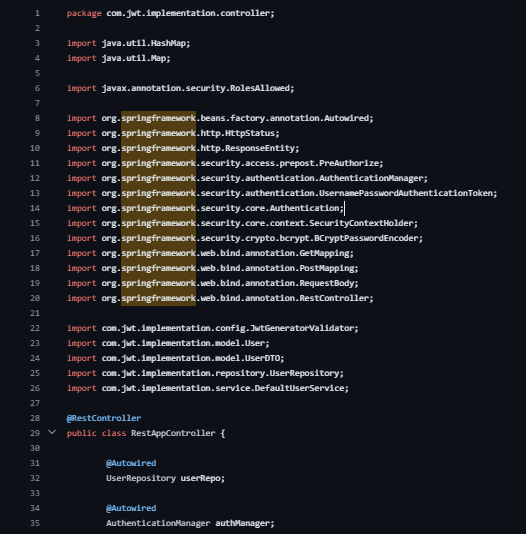Viewport: 526px width, 534px height.
Task: Click 'model.User;' import on line 23
Action: (x=242, y=343)
